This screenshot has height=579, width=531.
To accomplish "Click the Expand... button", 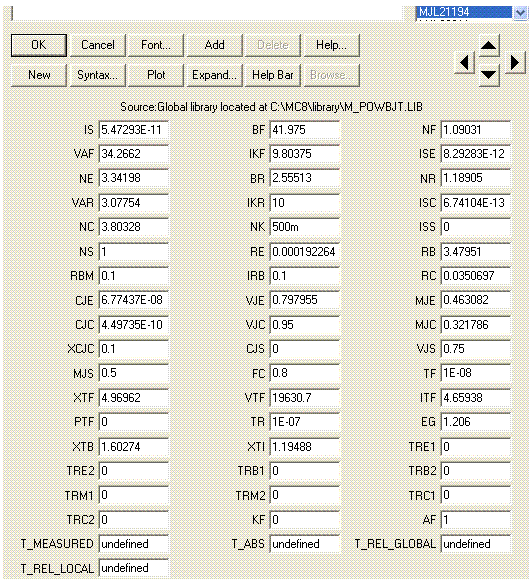I will pos(215,75).
